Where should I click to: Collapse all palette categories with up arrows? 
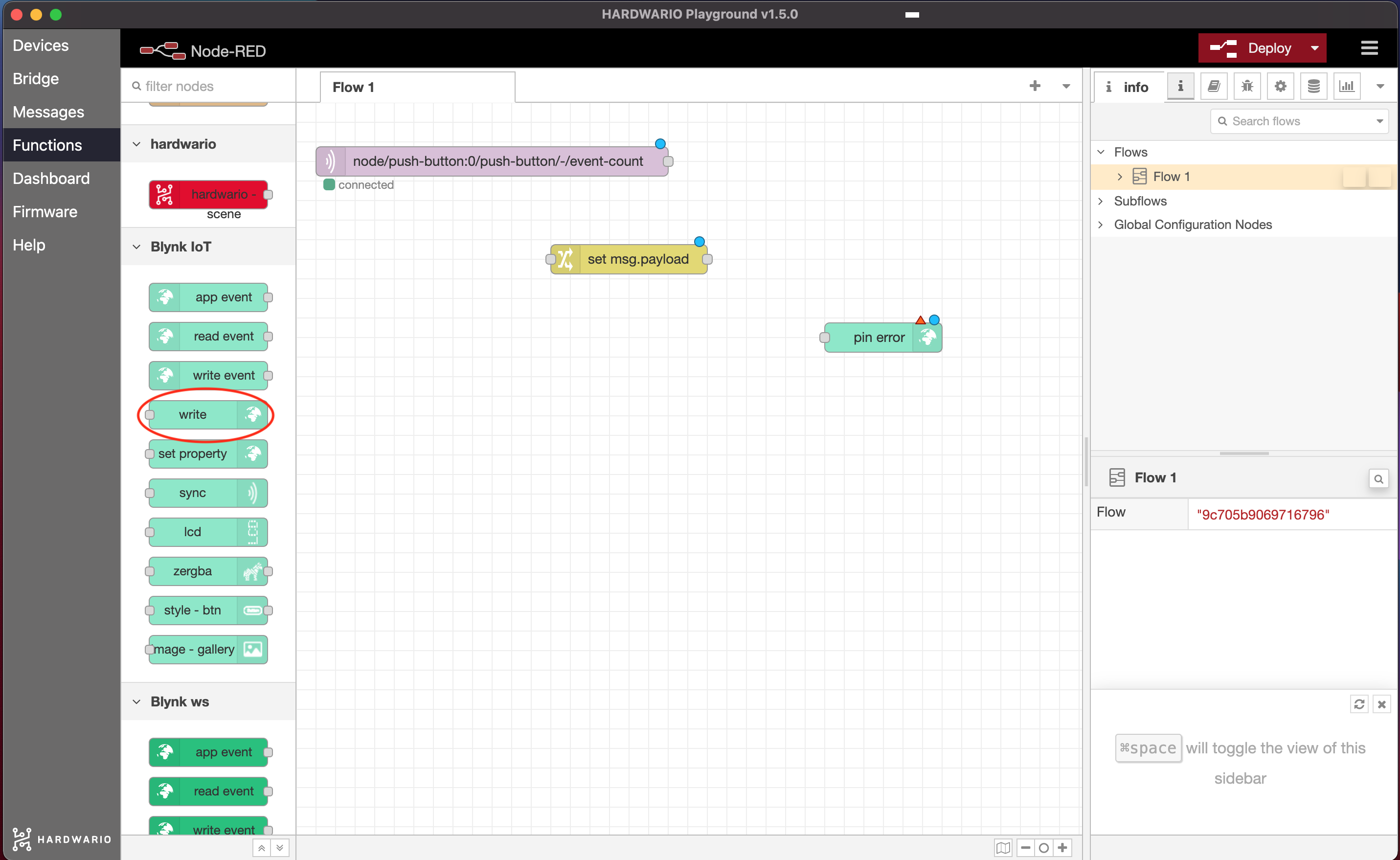point(262,847)
